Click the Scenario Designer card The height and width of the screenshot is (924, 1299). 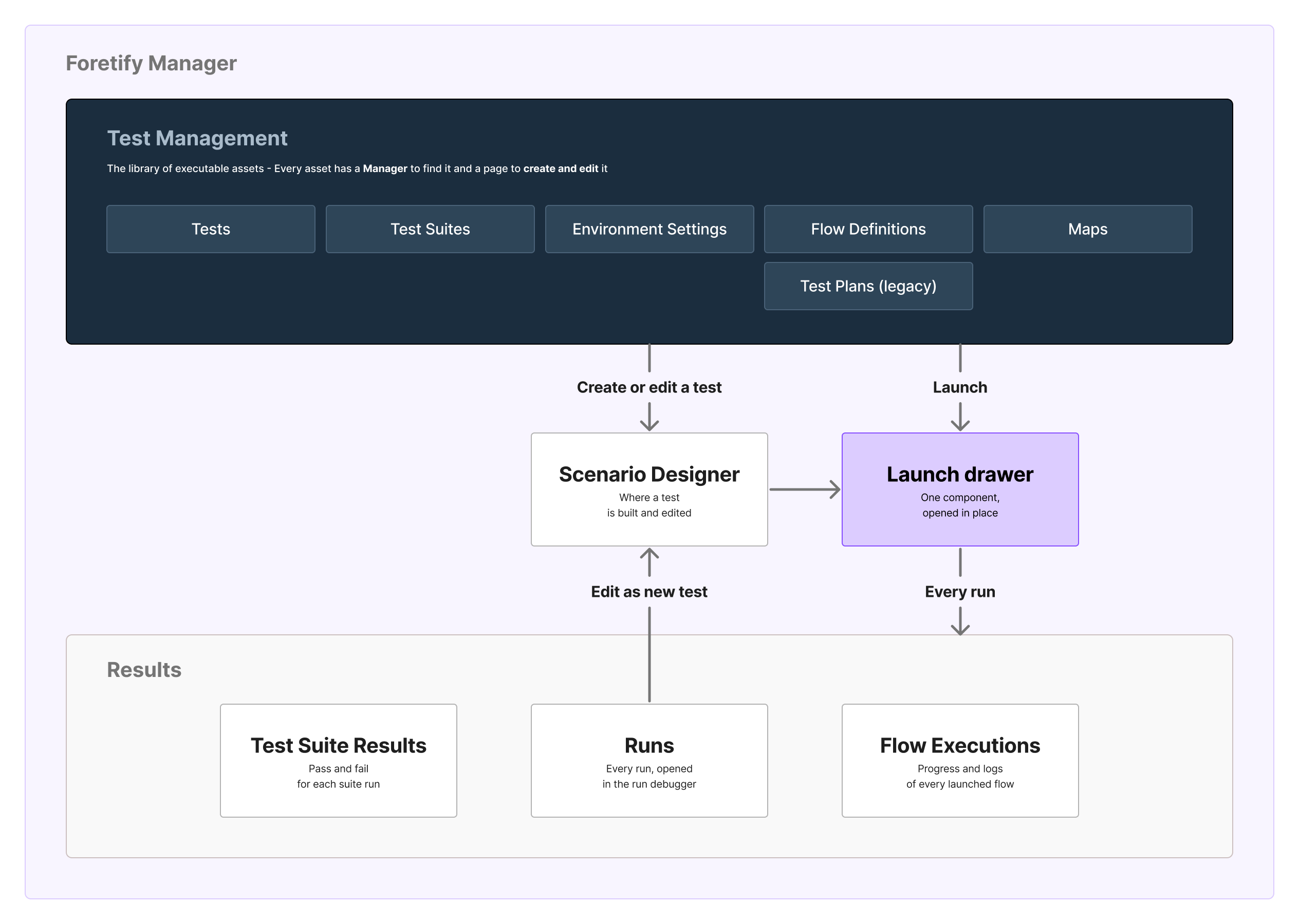tap(649, 489)
